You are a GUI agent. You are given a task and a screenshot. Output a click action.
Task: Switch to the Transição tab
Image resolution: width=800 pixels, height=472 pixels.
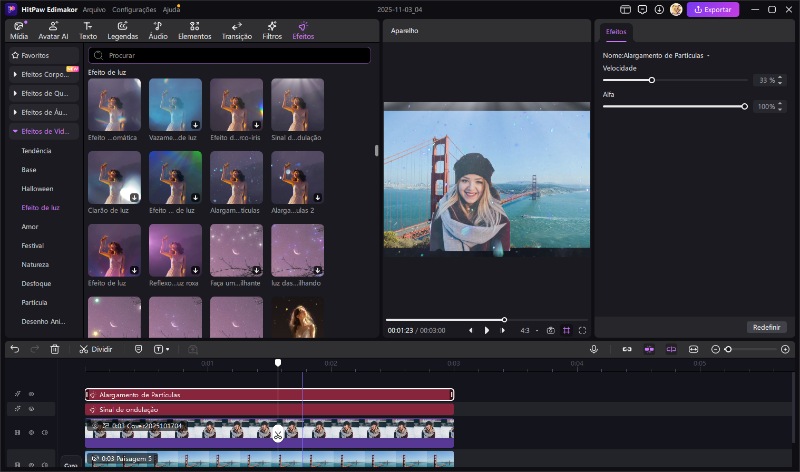(x=236, y=30)
